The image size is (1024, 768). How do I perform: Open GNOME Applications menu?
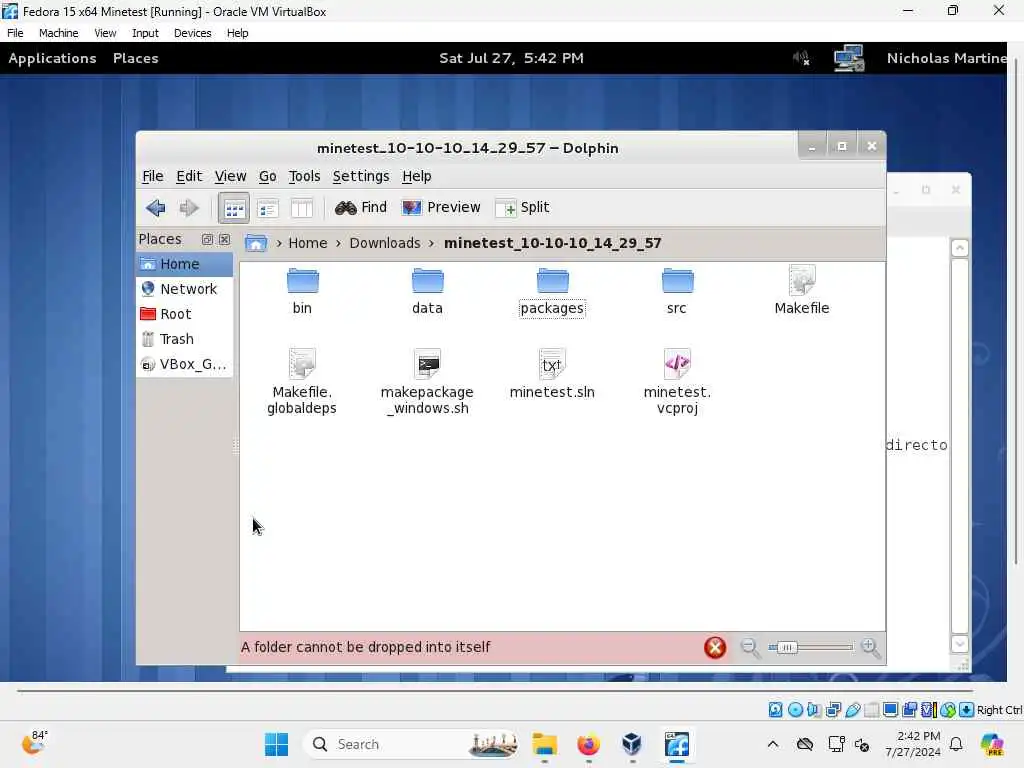[52, 58]
